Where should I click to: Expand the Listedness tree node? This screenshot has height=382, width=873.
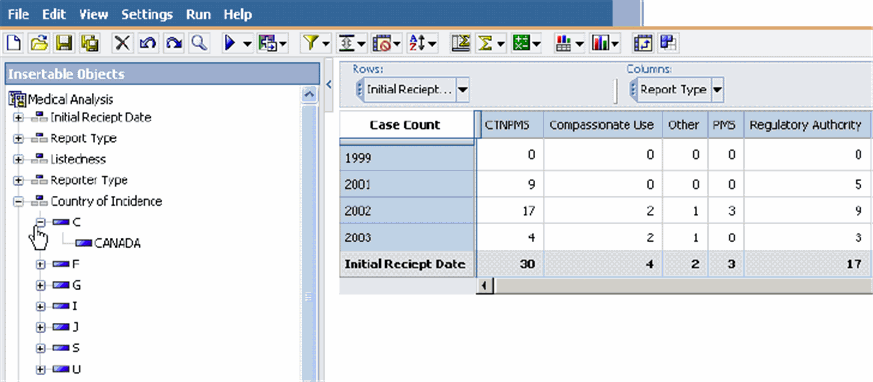[18, 160]
